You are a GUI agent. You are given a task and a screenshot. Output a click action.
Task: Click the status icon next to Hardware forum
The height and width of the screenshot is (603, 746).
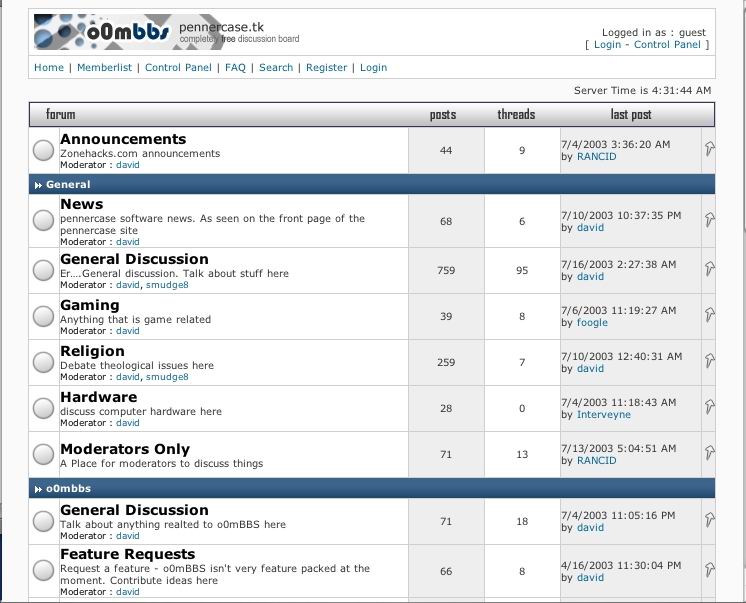(x=43, y=409)
